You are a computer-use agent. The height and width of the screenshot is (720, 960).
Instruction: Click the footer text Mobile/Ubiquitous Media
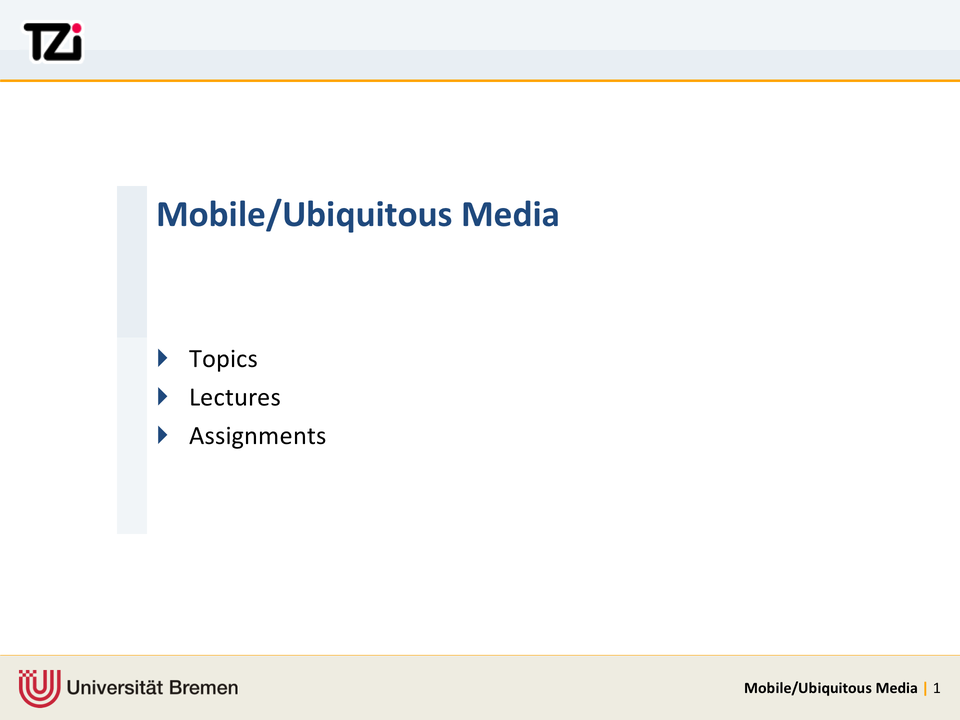pos(830,688)
